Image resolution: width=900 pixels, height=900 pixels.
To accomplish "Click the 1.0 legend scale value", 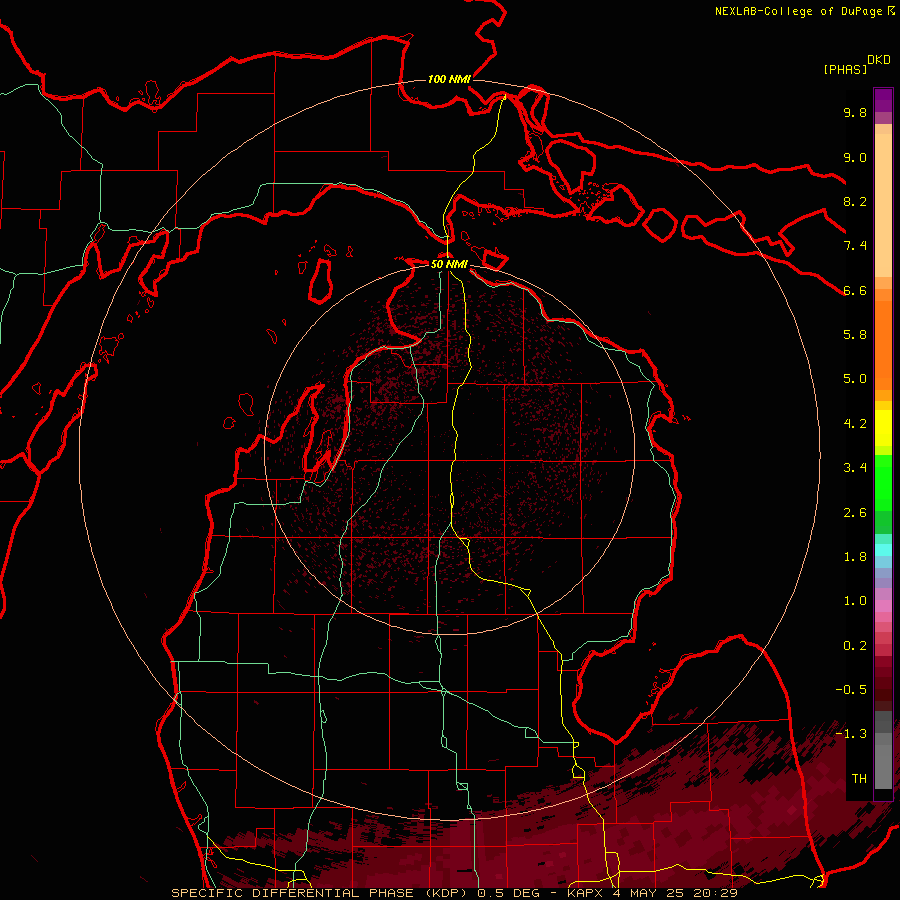I will pos(855,601).
